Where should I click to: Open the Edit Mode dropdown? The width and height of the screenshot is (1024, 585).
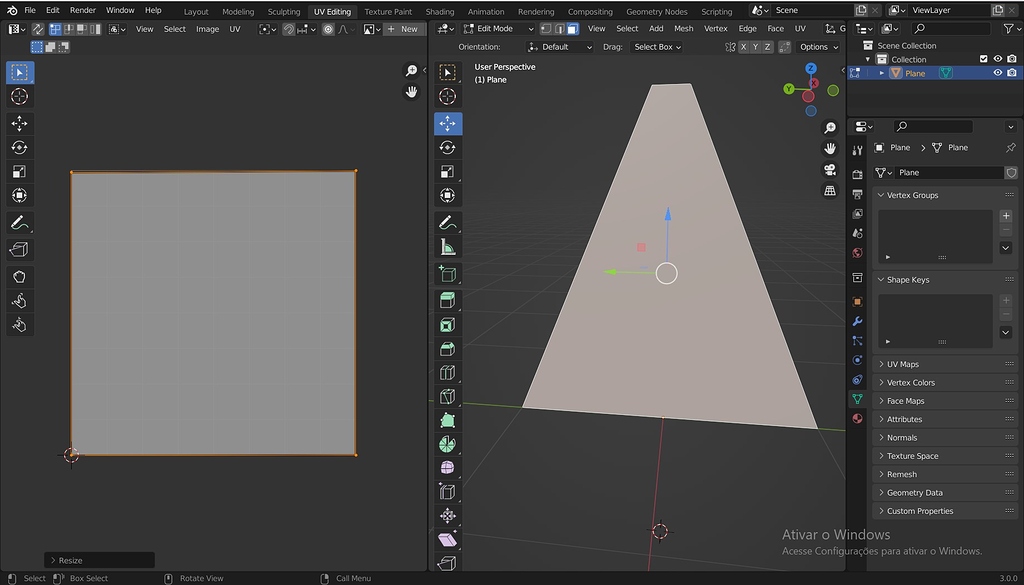click(493, 28)
